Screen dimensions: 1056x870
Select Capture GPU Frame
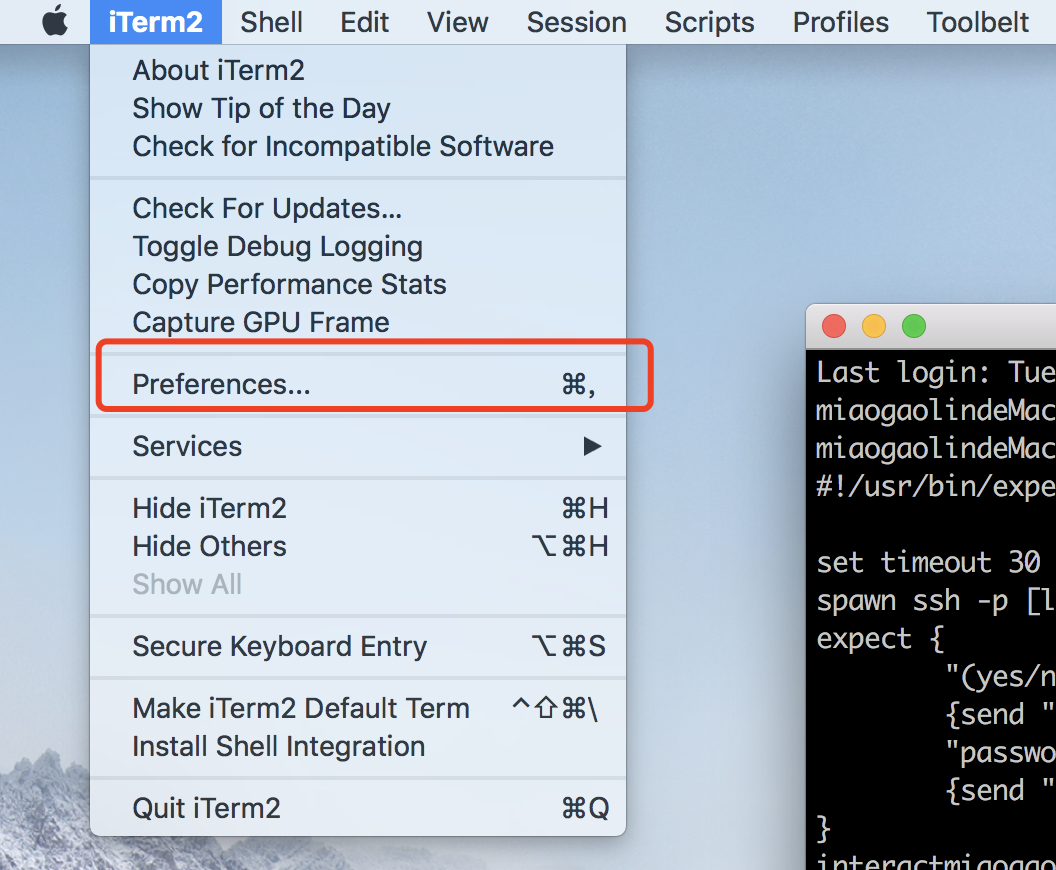point(358,323)
